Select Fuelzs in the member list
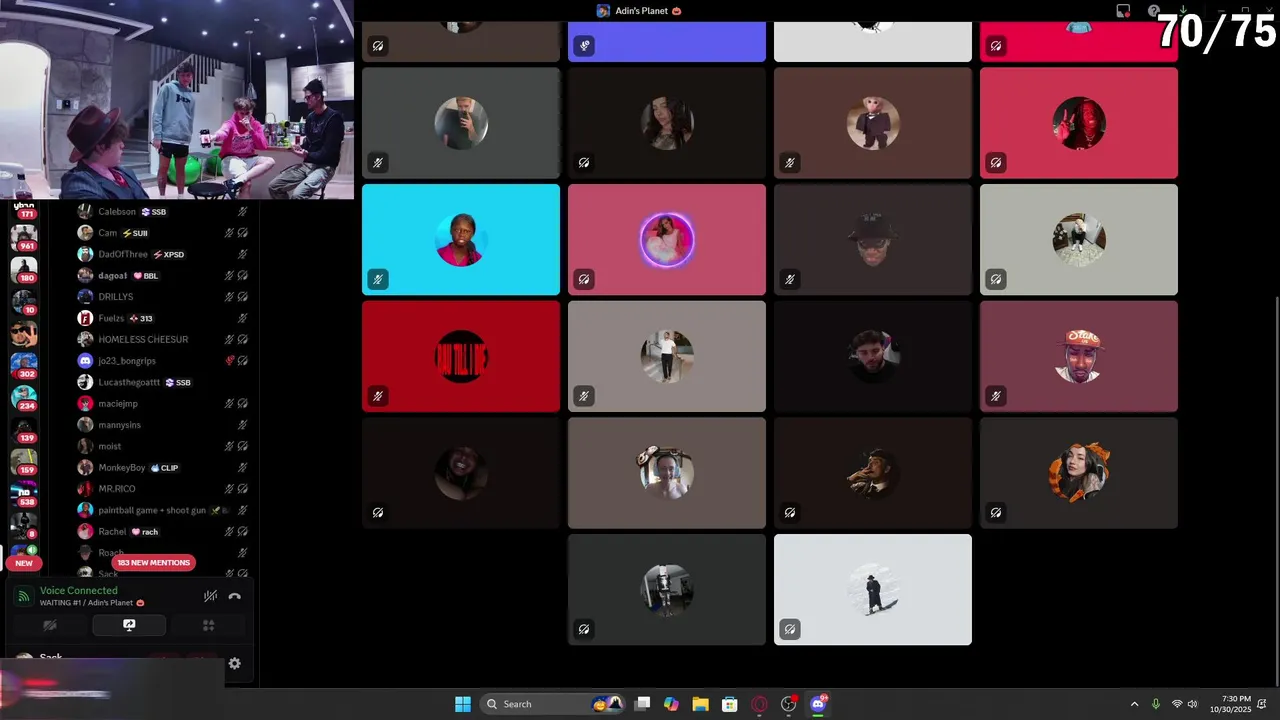This screenshot has height=720, width=1280. pyautogui.click(x=163, y=318)
